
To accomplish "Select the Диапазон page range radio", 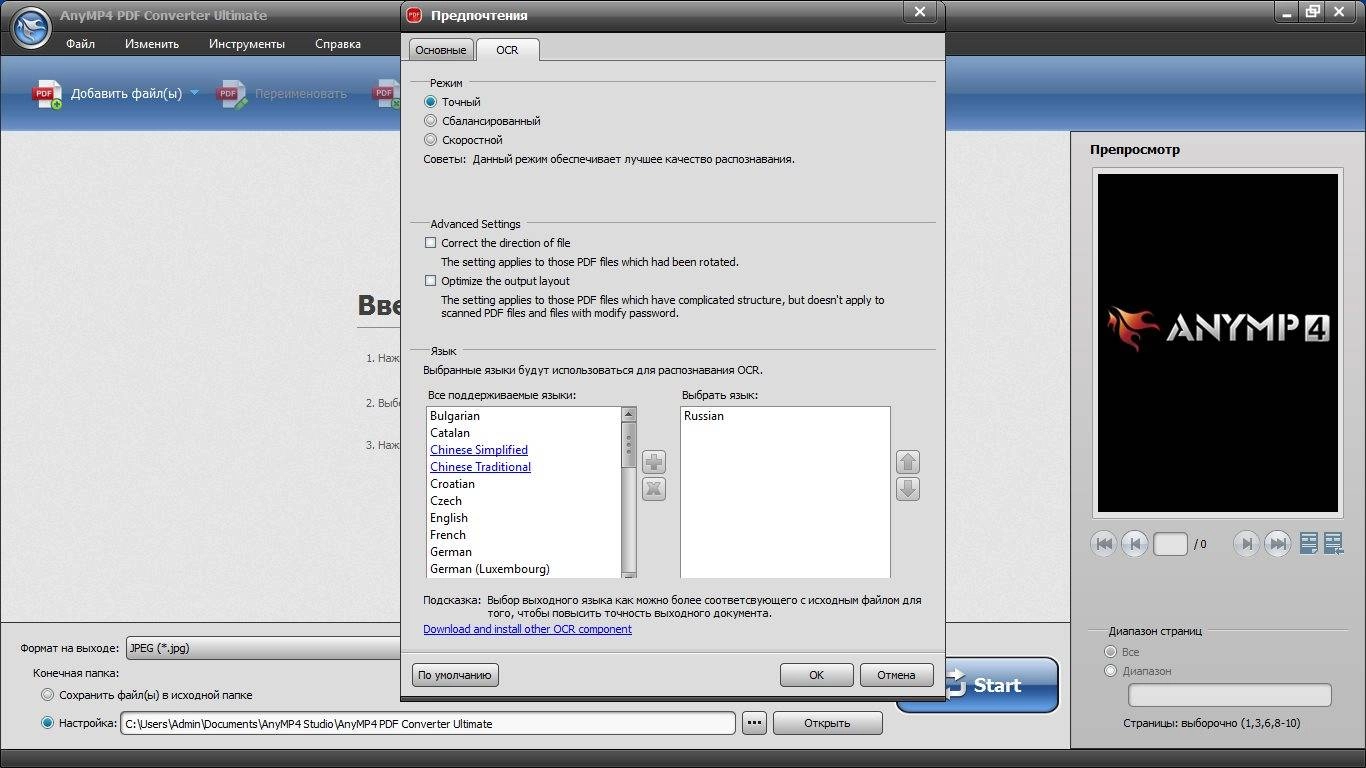I will point(1110,671).
